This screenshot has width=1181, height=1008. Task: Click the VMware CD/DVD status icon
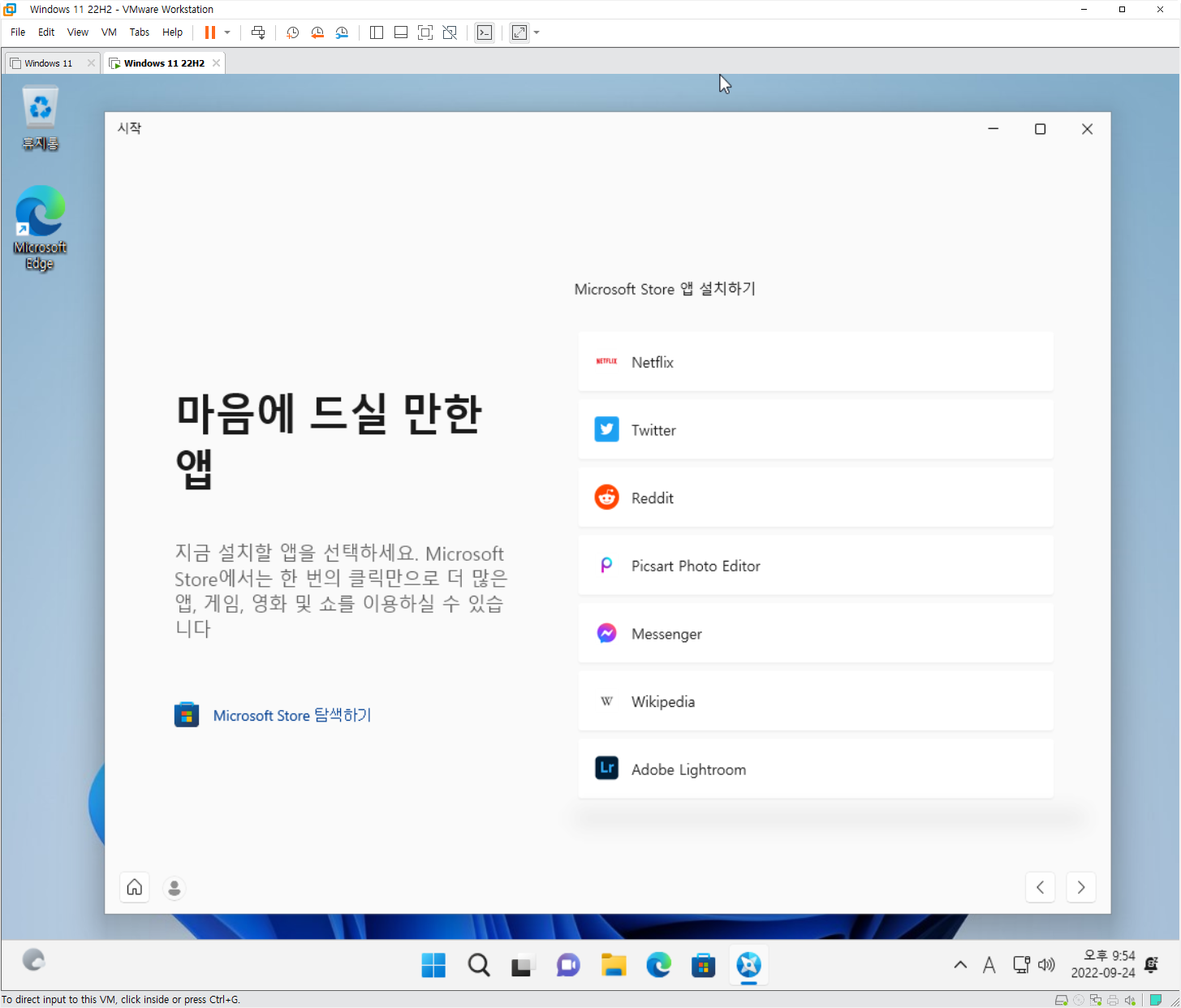(1079, 1000)
